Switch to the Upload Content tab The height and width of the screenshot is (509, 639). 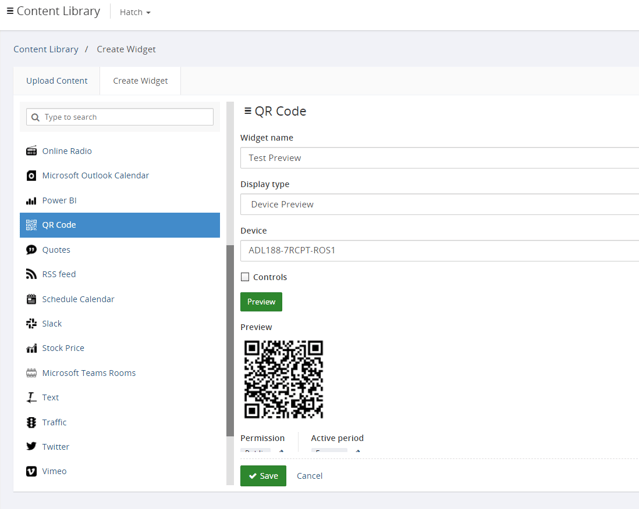click(57, 81)
